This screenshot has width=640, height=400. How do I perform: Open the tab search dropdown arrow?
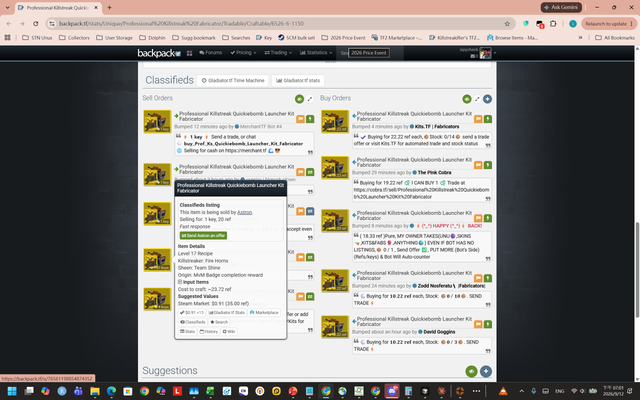coord(7,7)
